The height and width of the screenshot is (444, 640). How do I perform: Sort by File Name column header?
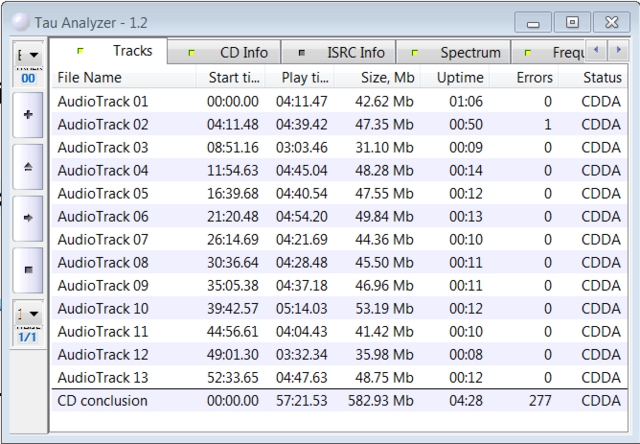coord(90,77)
